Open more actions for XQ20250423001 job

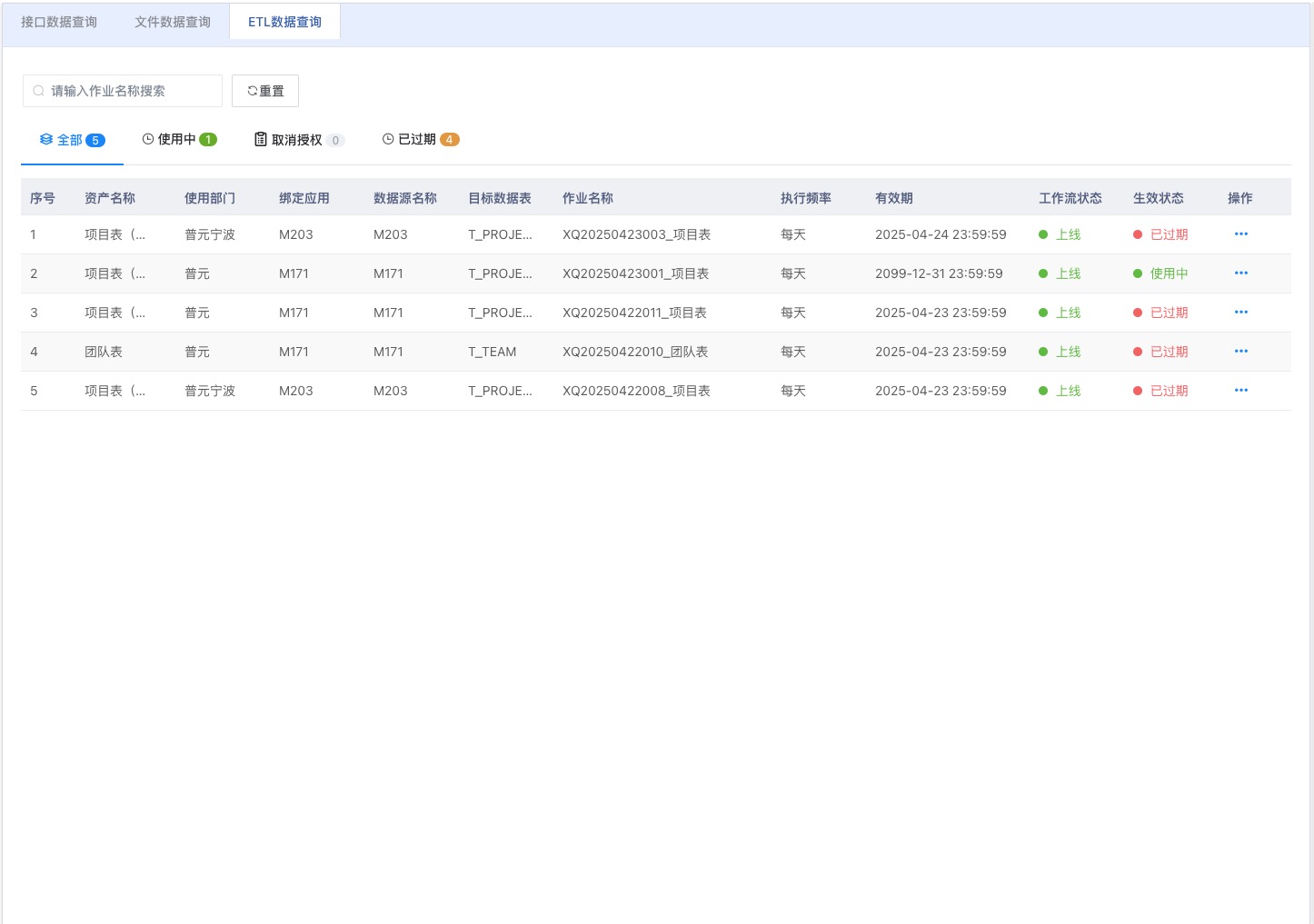coord(1240,273)
